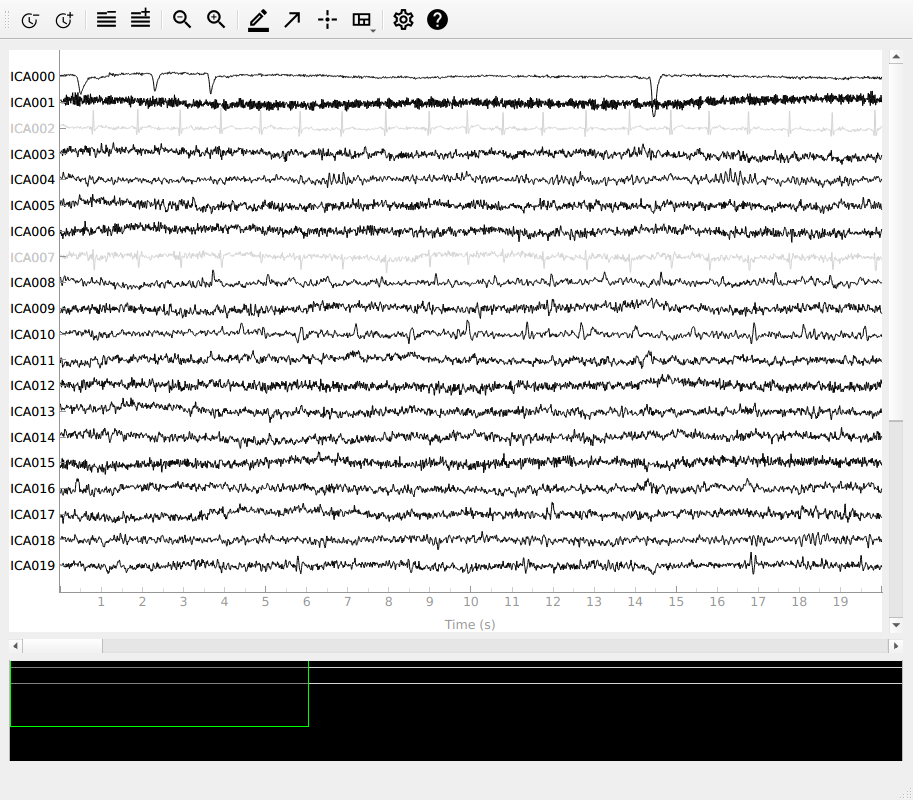Click the ICA006 component label
This screenshot has width=913, height=800.
click(33, 232)
